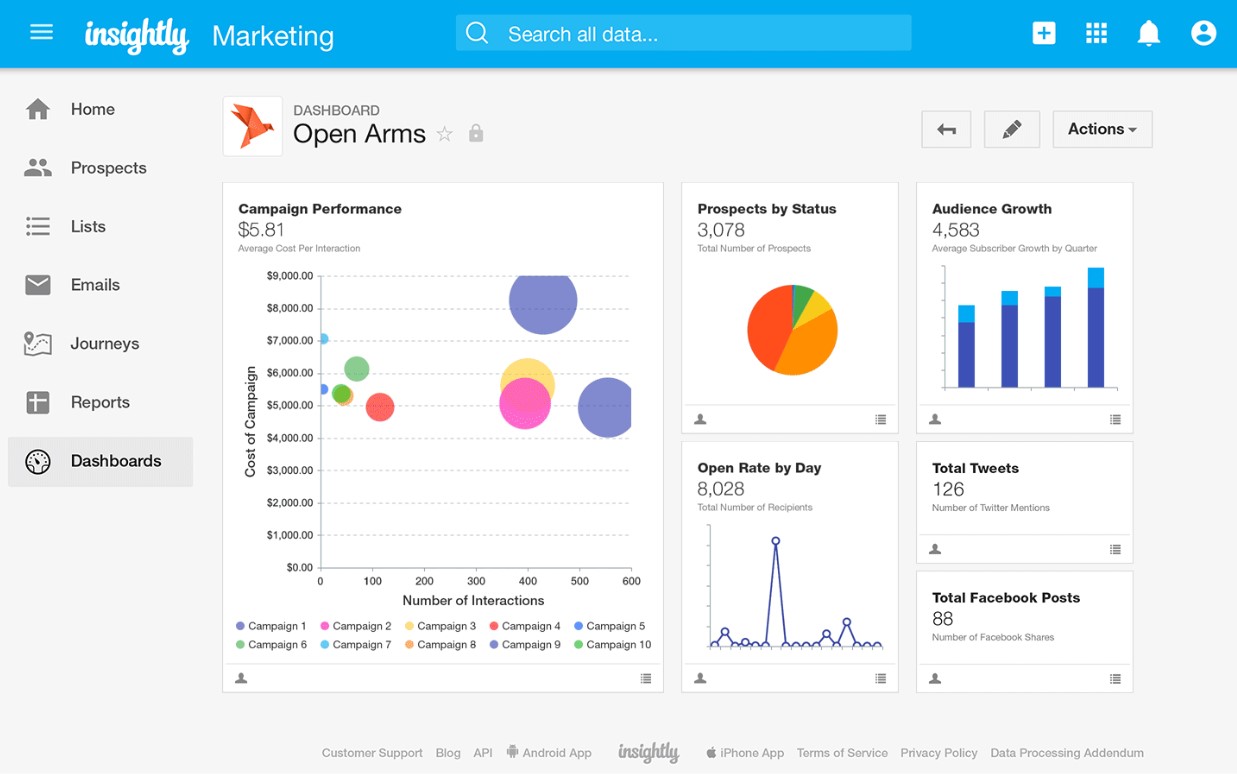Open the list menu on Prospects by Status card

(x=881, y=420)
